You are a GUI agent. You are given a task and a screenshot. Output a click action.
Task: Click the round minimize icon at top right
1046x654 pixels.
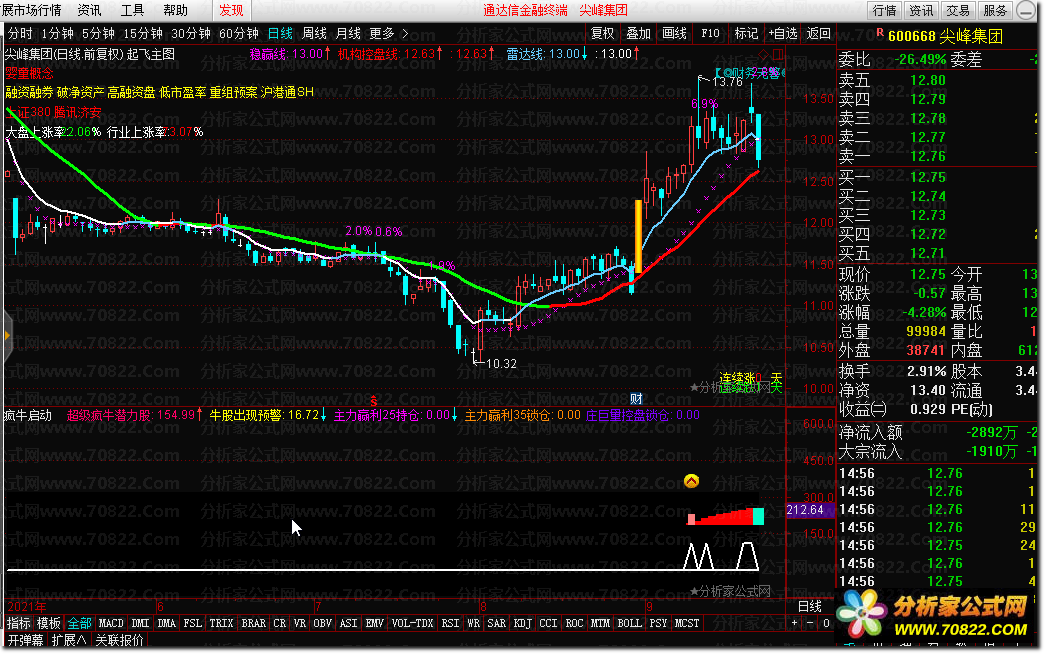(1027, 11)
